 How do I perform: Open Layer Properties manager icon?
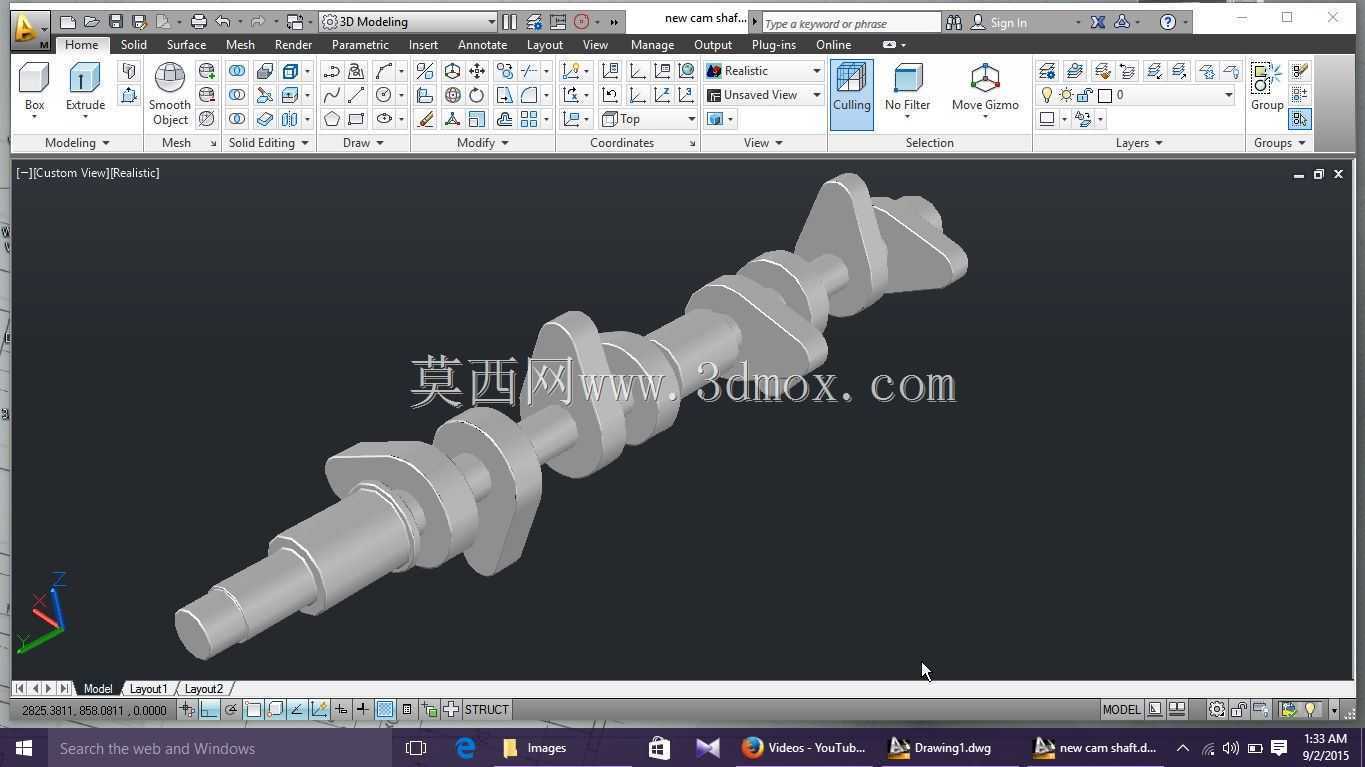[1047, 71]
